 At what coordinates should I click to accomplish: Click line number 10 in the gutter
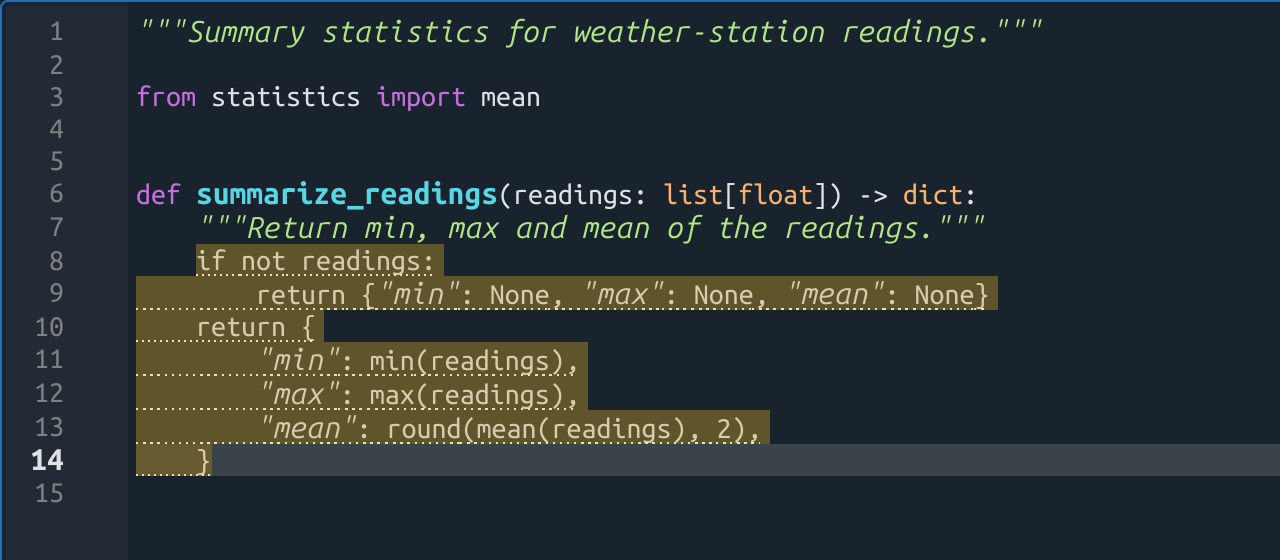(48, 327)
